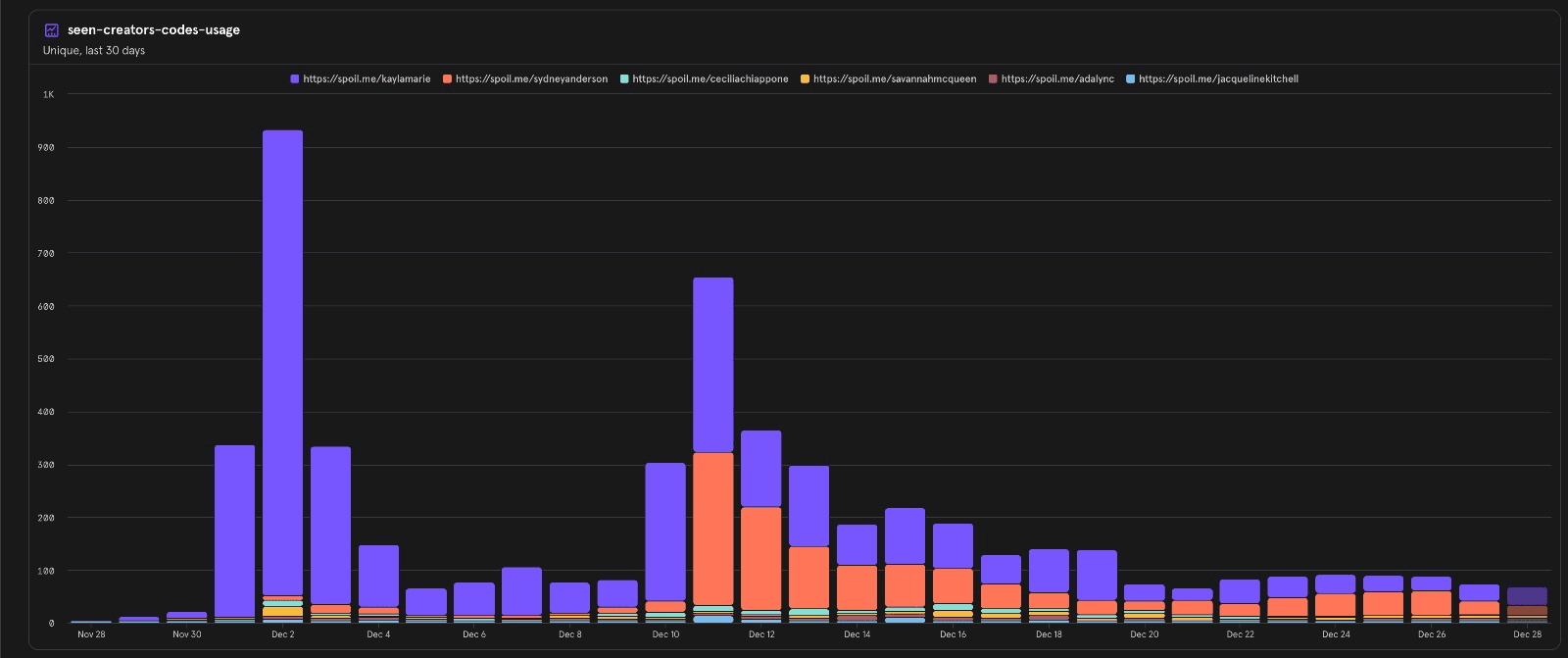Click the 'Unique, last 30 days' subtitle
Image resolution: width=1568 pixels, height=658 pixels.
tap(94, 50)
